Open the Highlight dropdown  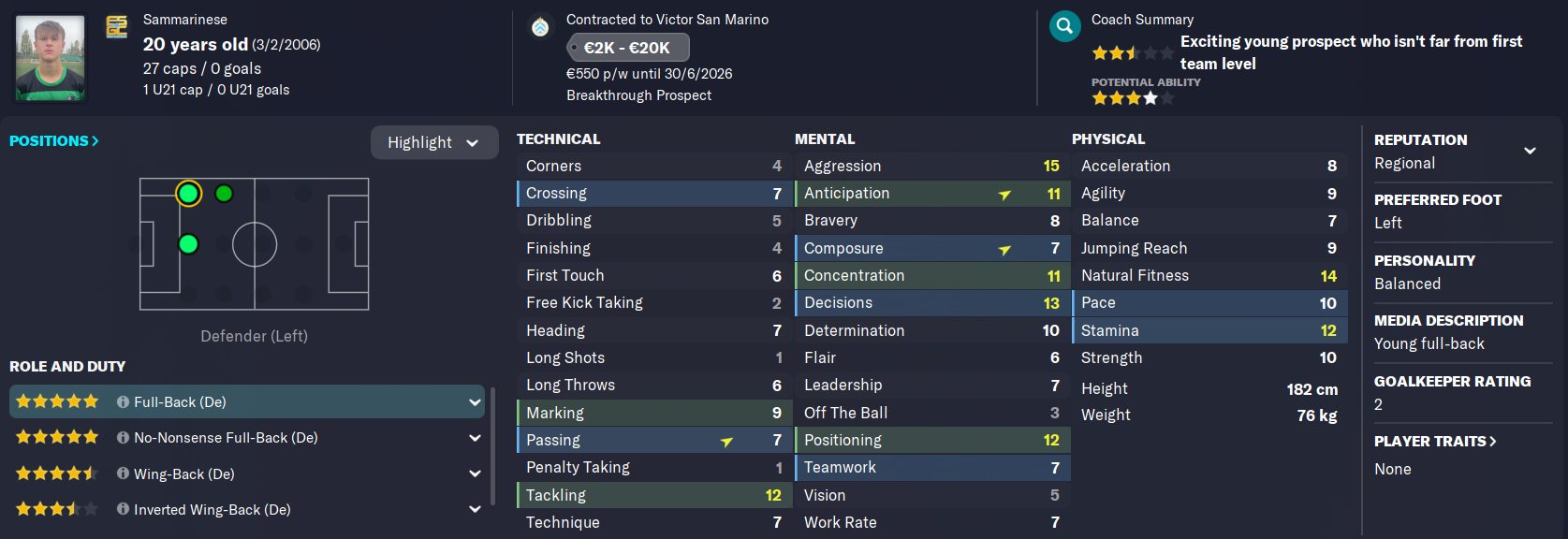tap(434, 142)
